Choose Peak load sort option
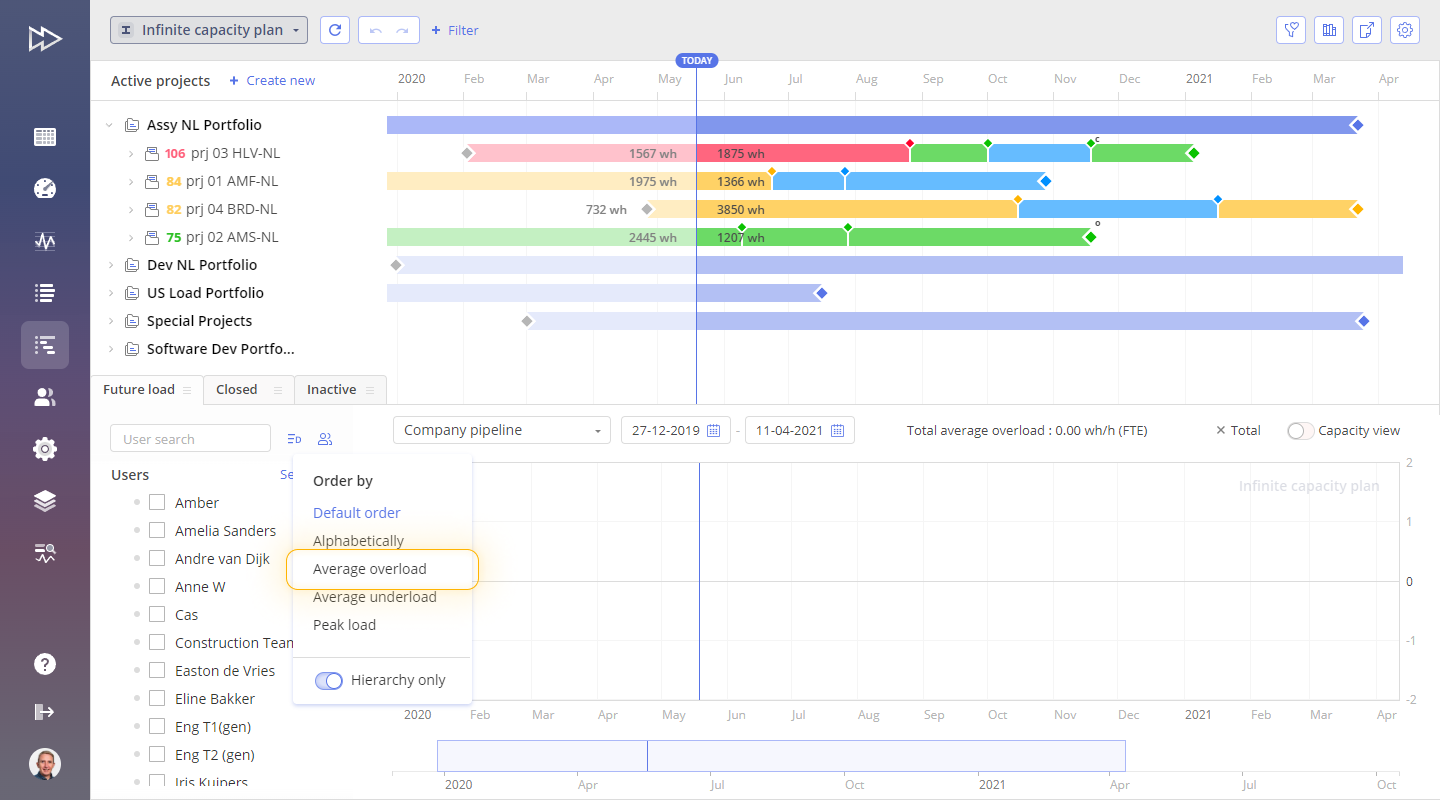Screen dimensions: 1440x800 click(x=345, y=625)
